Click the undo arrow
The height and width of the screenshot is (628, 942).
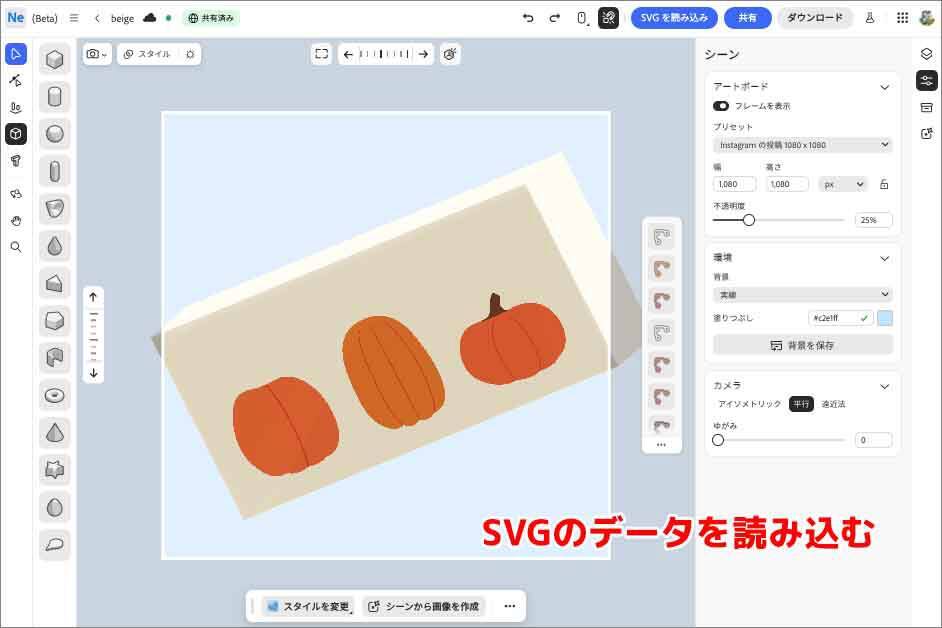[x=528, y=18]
